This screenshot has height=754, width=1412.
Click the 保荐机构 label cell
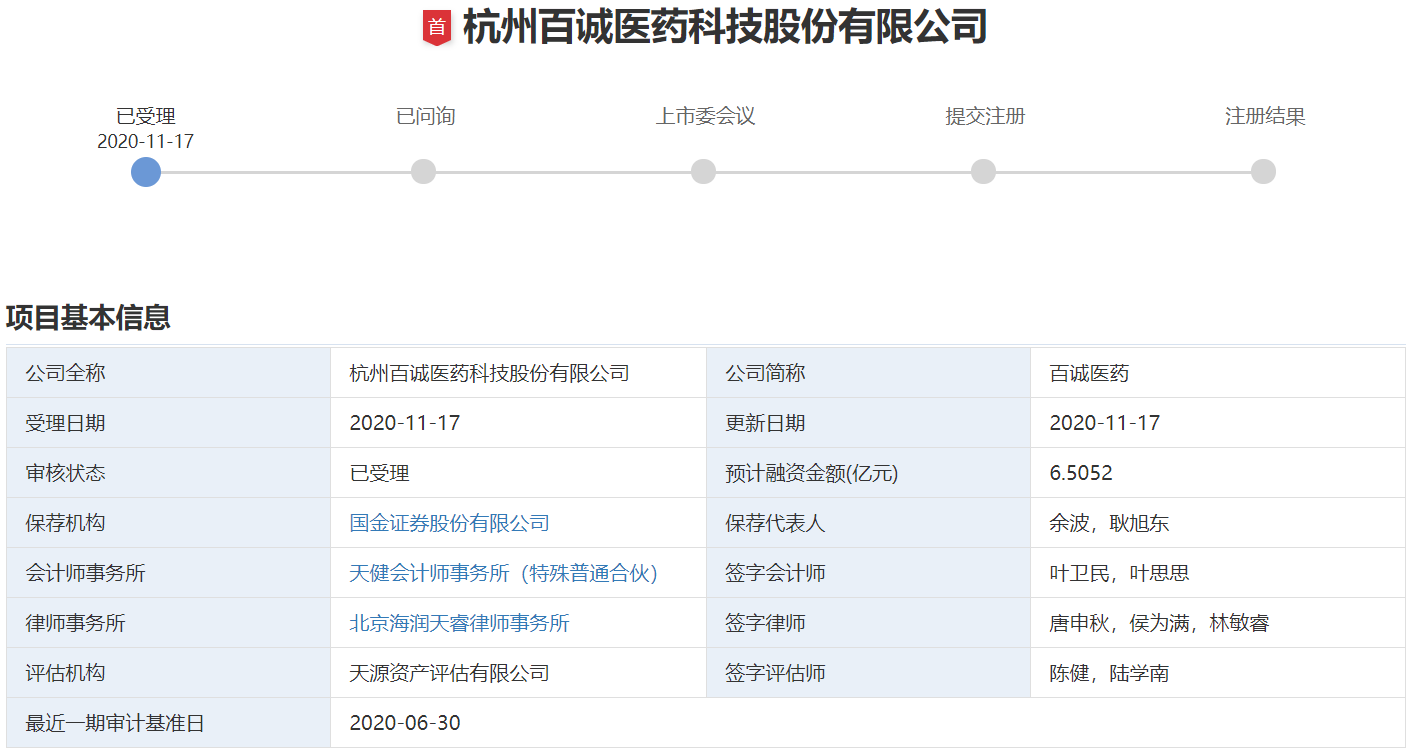[169, 523]
